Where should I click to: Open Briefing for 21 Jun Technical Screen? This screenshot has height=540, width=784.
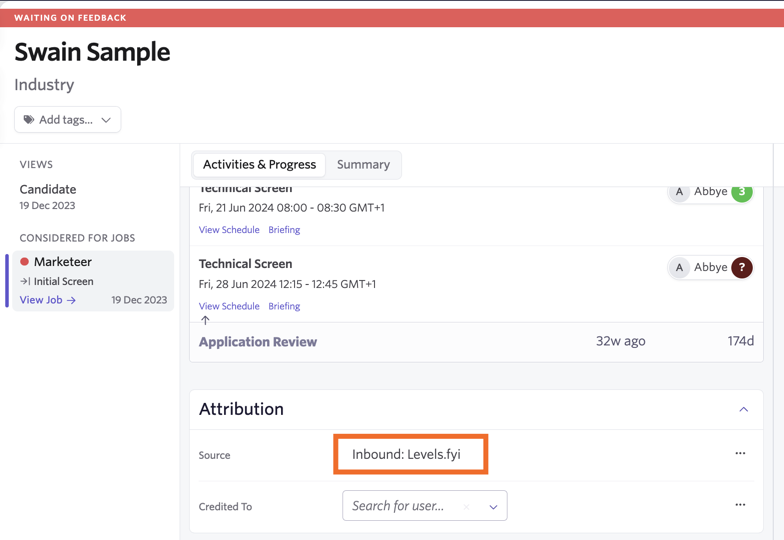284,230
